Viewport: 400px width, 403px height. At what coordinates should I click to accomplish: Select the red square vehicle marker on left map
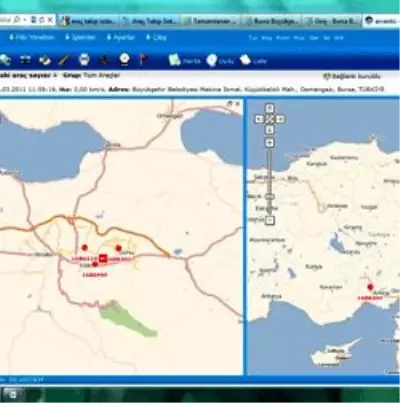[103, 258]
